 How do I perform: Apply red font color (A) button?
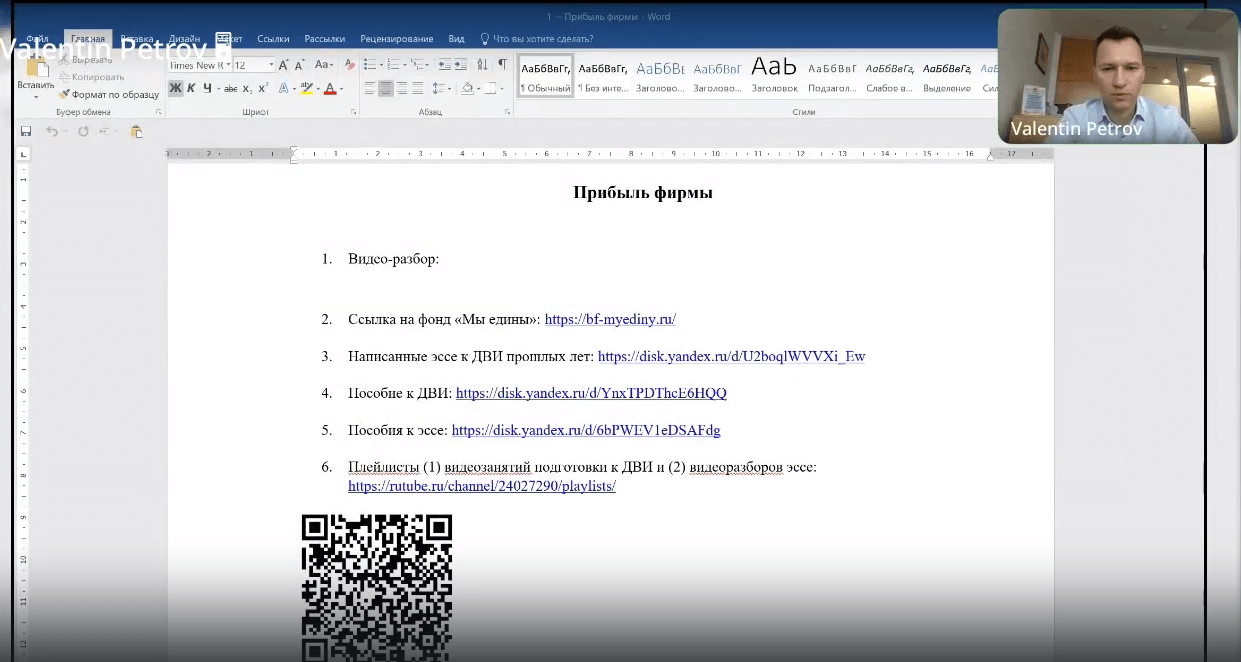(x=330, y=88)
